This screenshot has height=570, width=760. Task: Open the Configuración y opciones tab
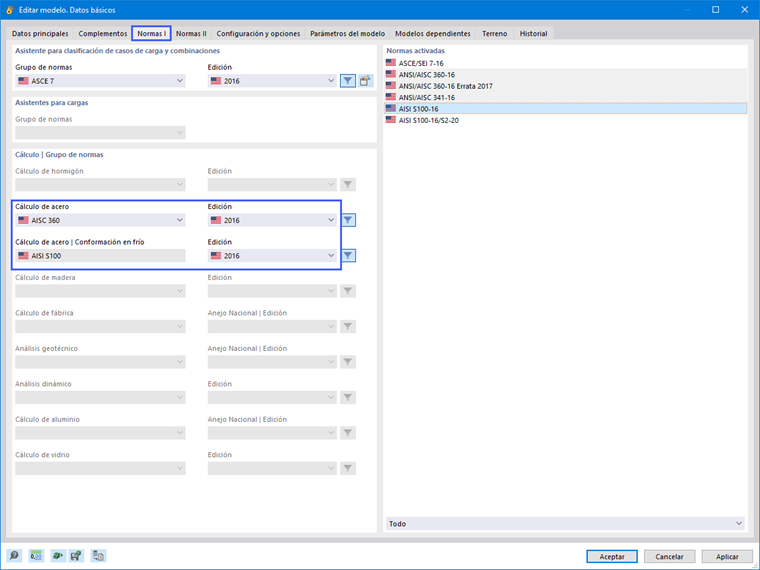click(258, 33)
